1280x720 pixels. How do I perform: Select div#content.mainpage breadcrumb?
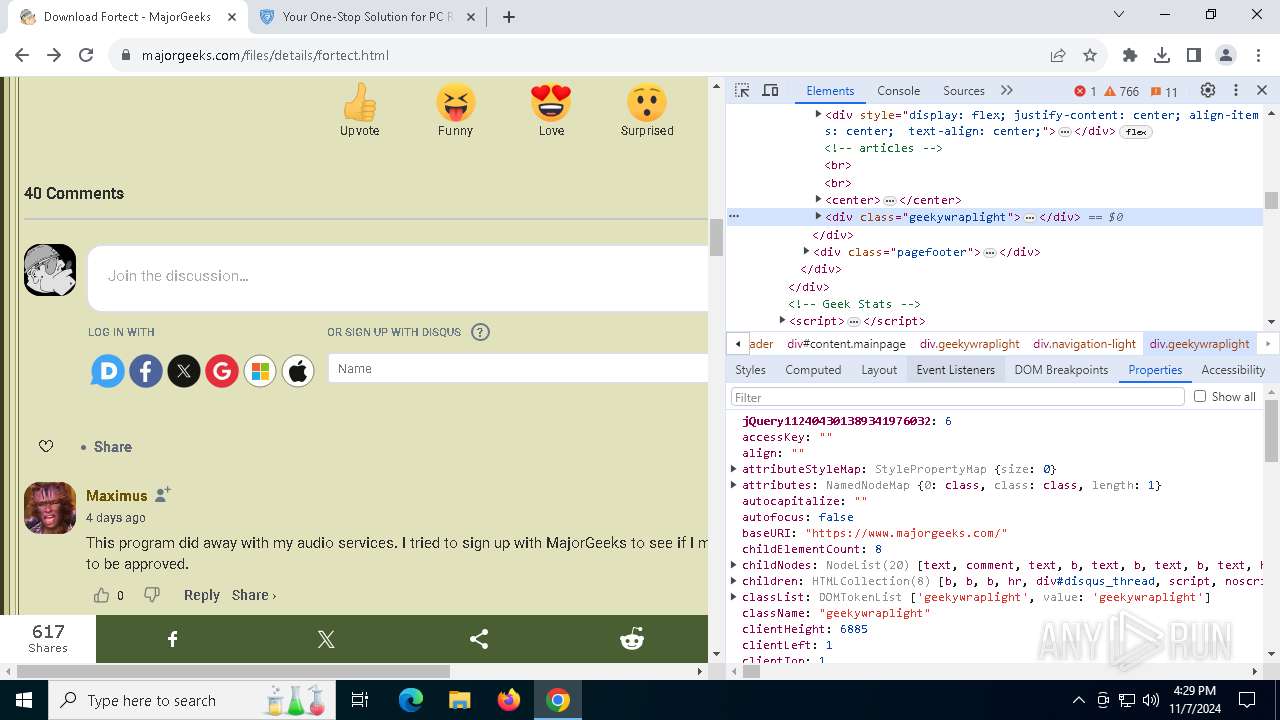(846, 344)
